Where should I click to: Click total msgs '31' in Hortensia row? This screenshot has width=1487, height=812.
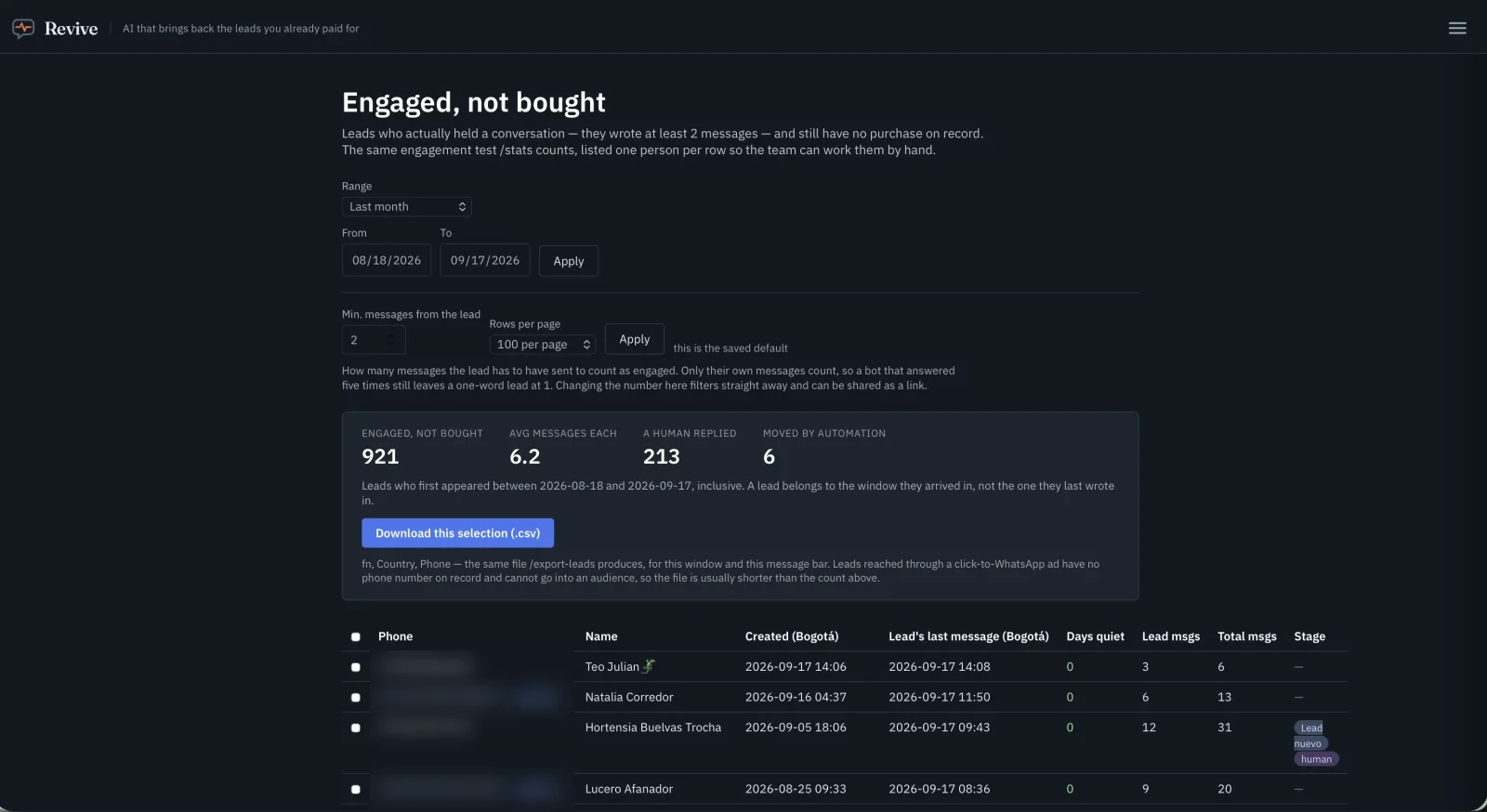[x=1225, y=727]
